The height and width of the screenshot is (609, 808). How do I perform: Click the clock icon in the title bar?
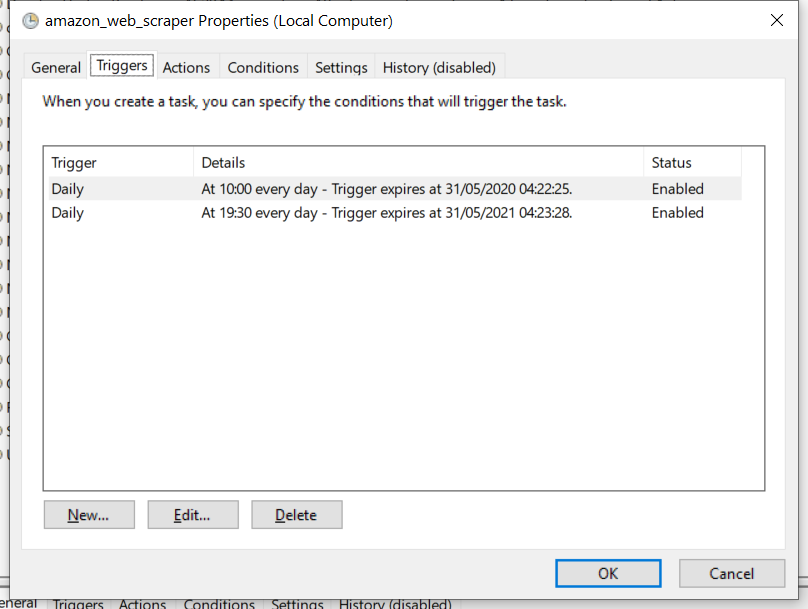pos(30,21)
